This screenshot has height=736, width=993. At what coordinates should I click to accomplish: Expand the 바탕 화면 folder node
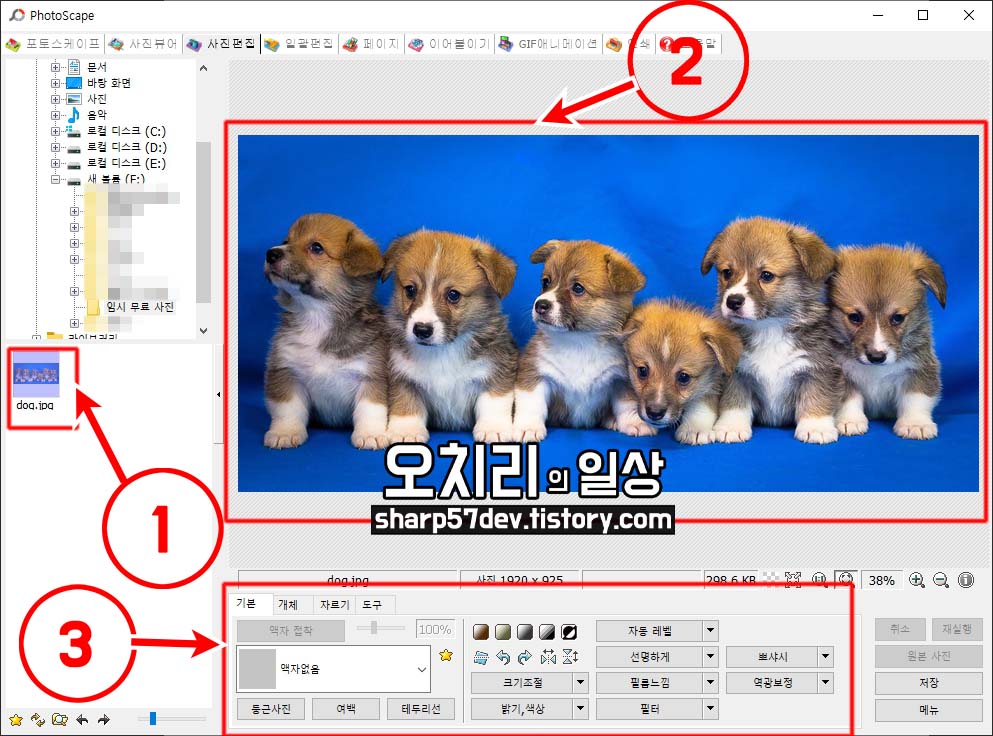55,83
